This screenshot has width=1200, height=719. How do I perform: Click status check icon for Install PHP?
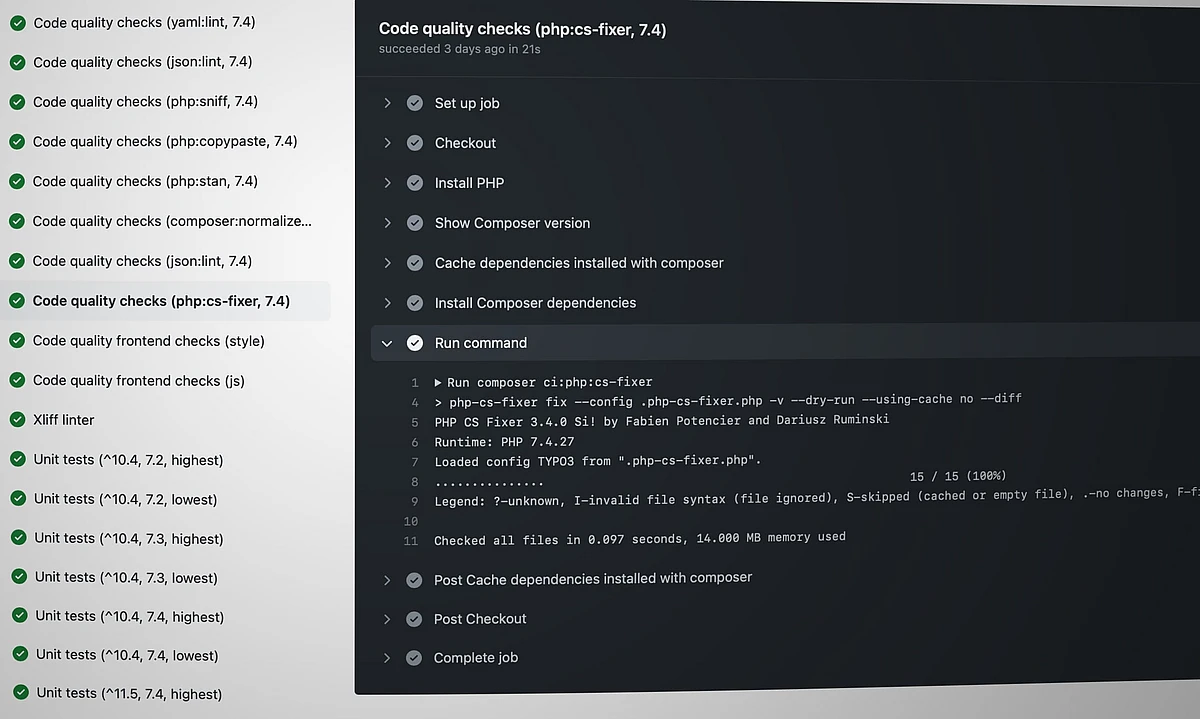tap(415, 183)
